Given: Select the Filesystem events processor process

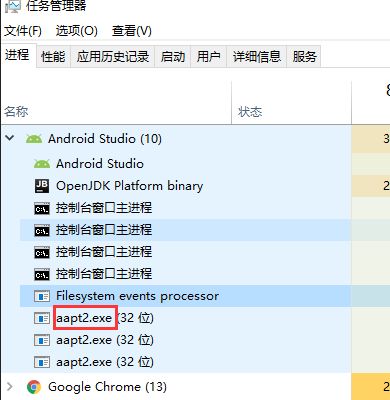Looking at the screenshot, I should coord(137,296).
